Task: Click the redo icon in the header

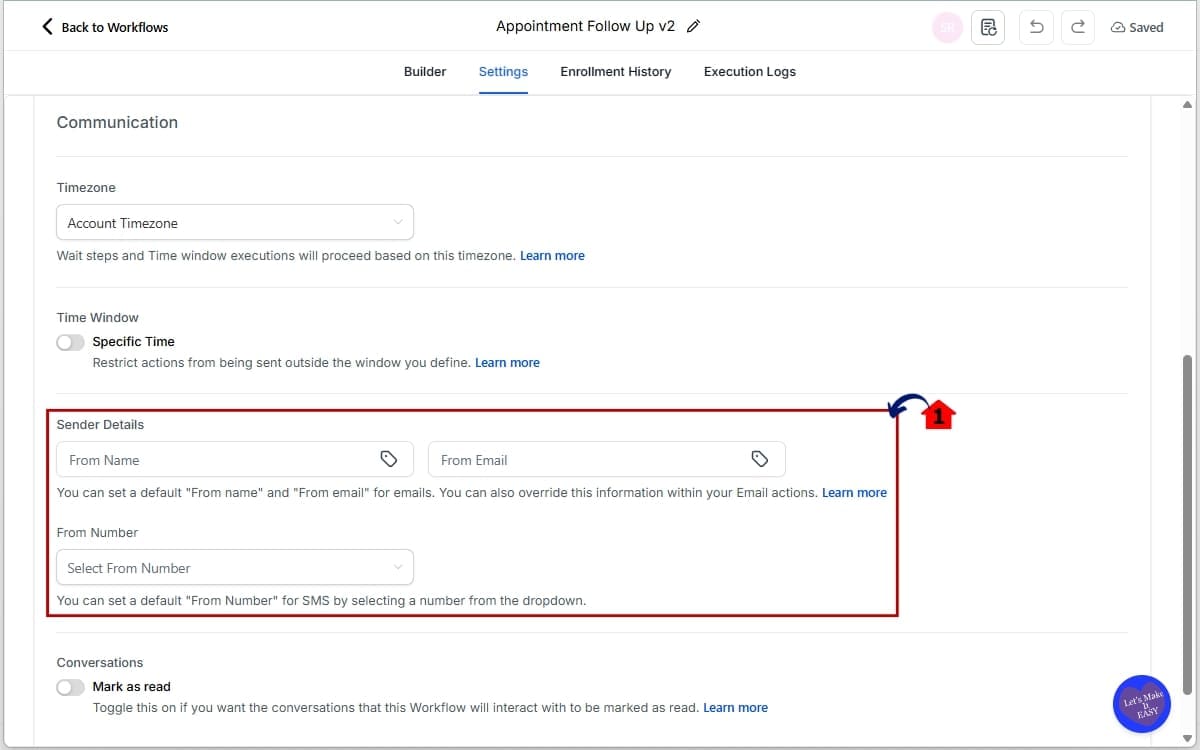Action: click(1077, 27)
